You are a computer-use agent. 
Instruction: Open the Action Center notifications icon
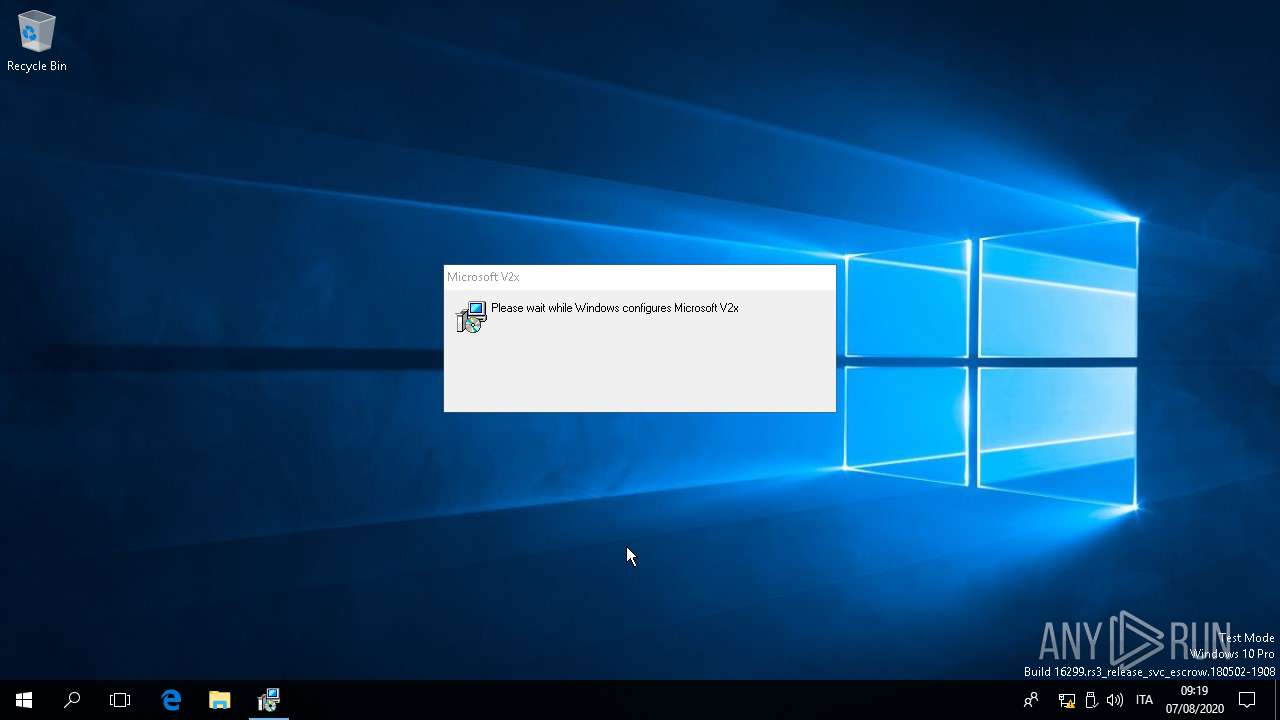1247,700
